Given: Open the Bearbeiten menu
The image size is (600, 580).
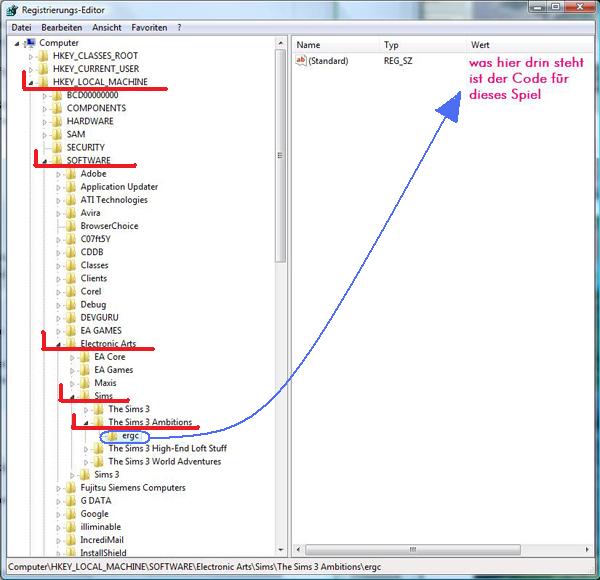Looking at the screenshot, I should (62, 27).
